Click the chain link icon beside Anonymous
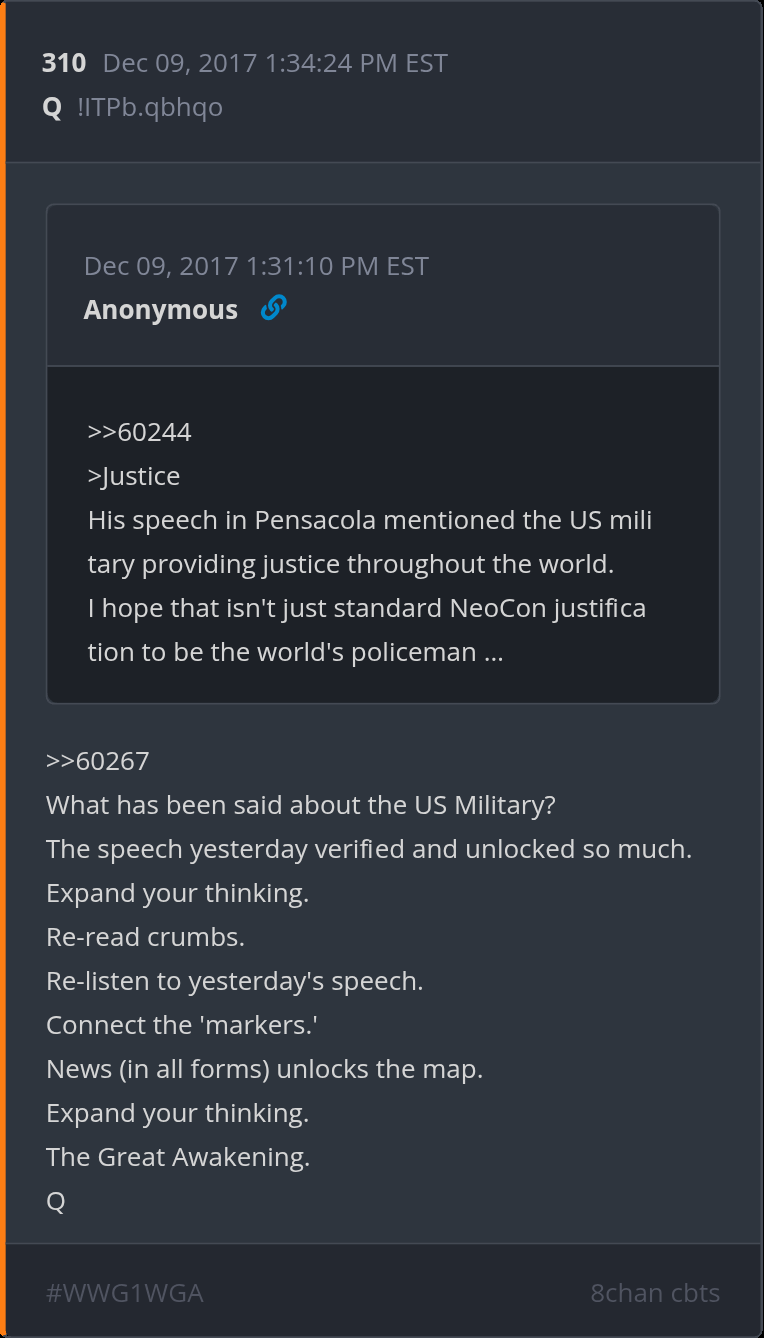The width and height of the screenshot is (764, 1338). 273,309
